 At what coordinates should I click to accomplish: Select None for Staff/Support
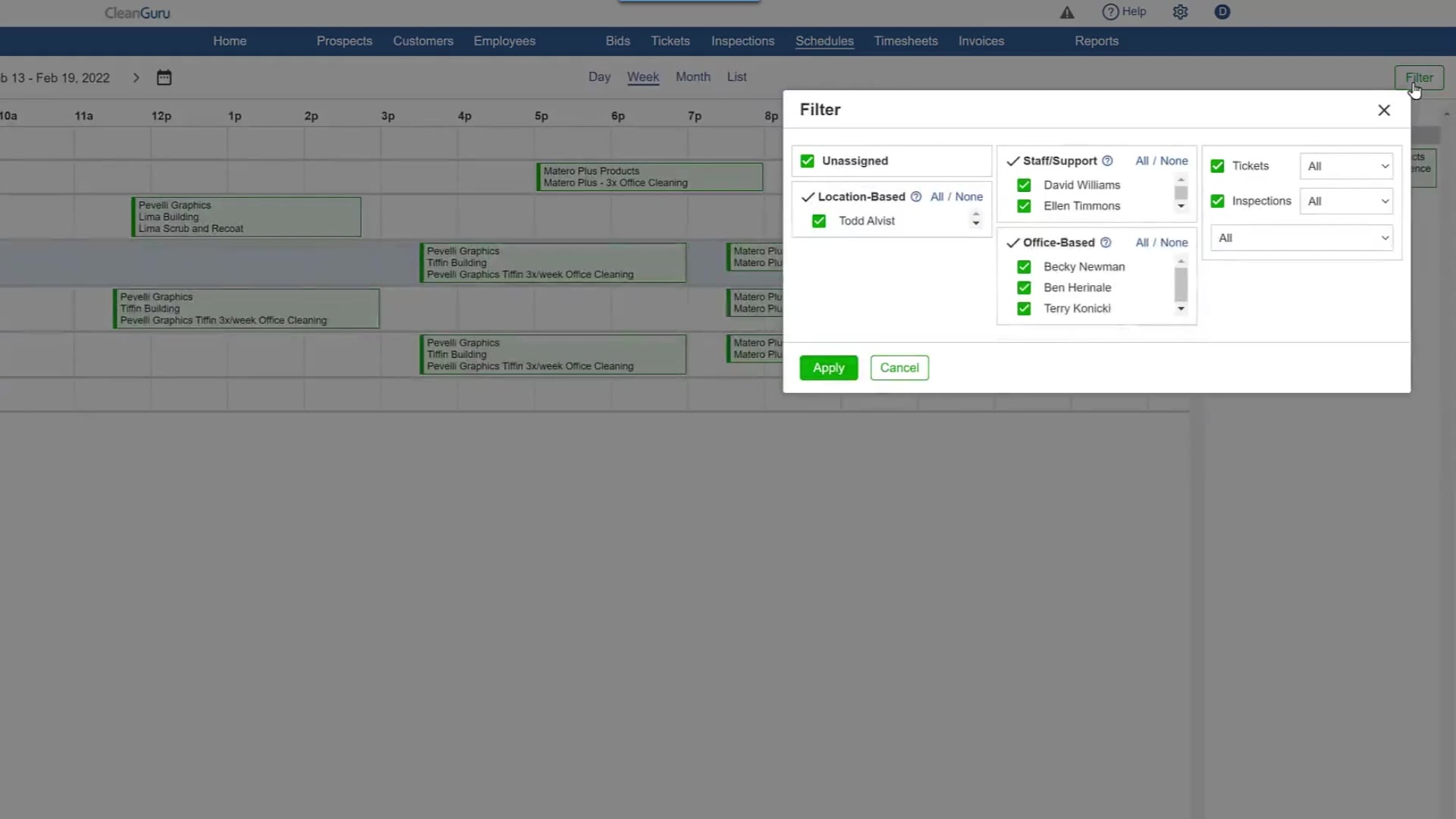click(1174, 161)
